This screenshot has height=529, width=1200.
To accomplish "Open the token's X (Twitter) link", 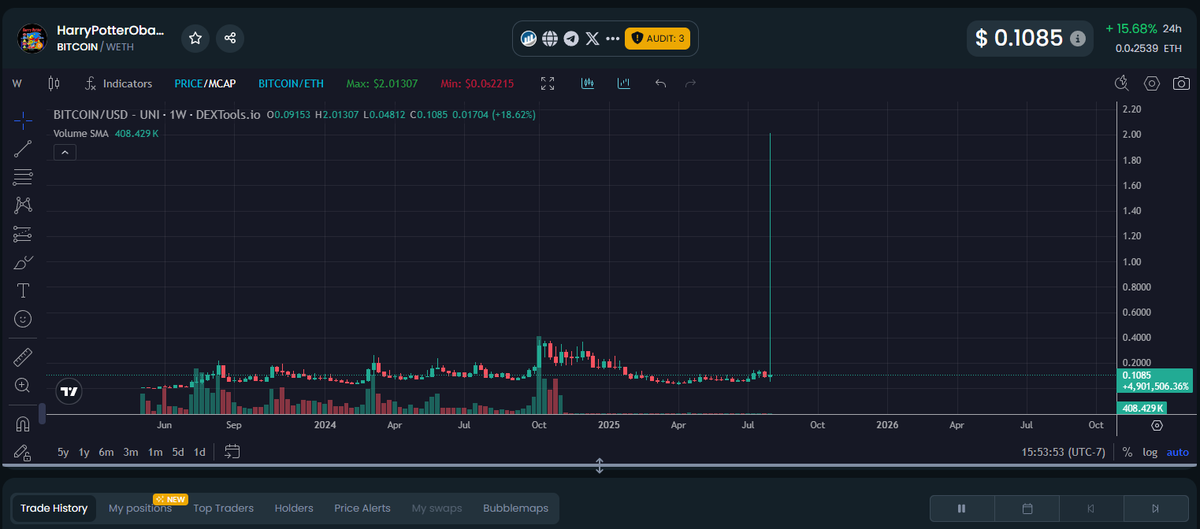I will click(x=593, y=39).
